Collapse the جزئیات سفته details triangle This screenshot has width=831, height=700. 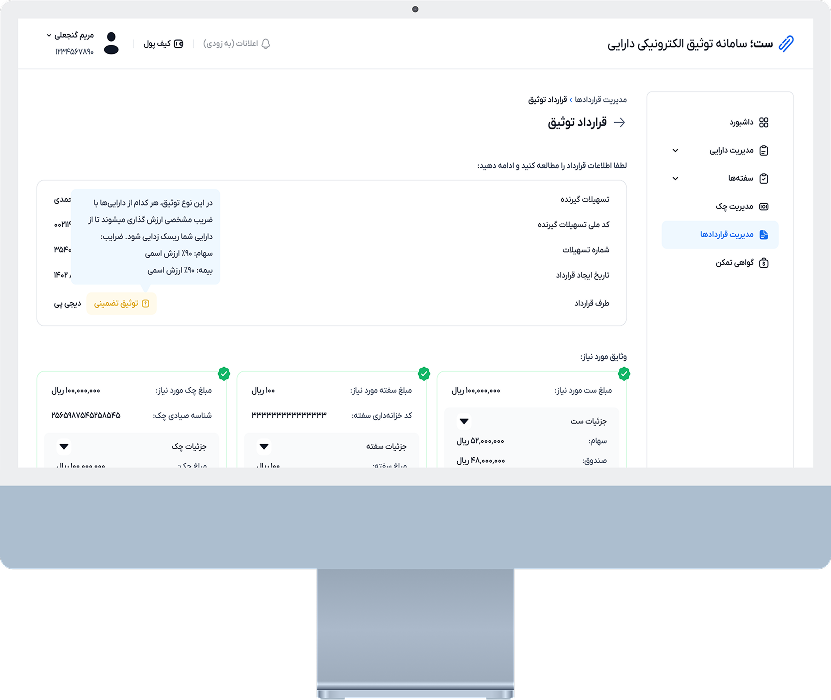pos(264,447)
